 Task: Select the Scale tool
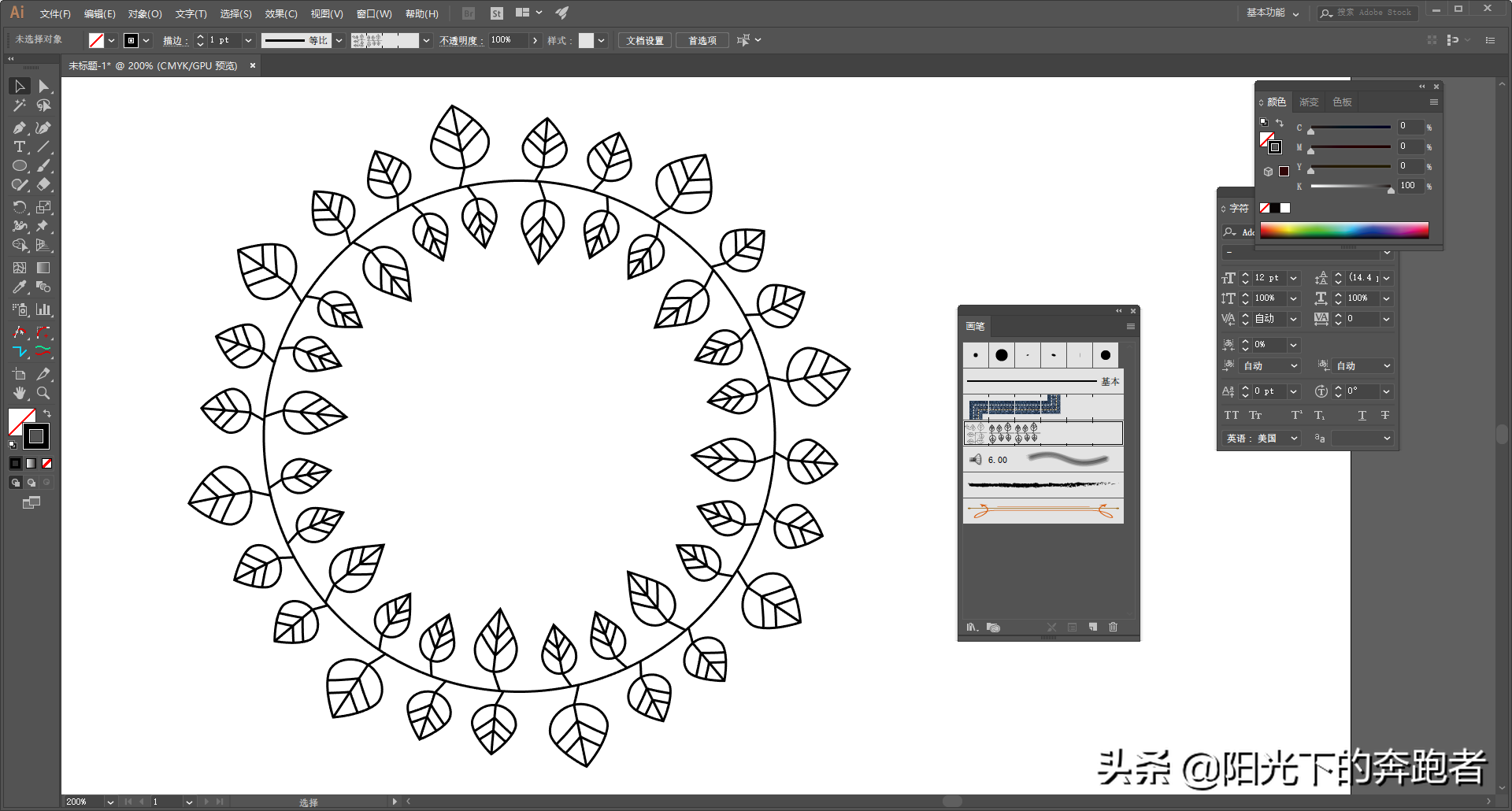(44, 207)
